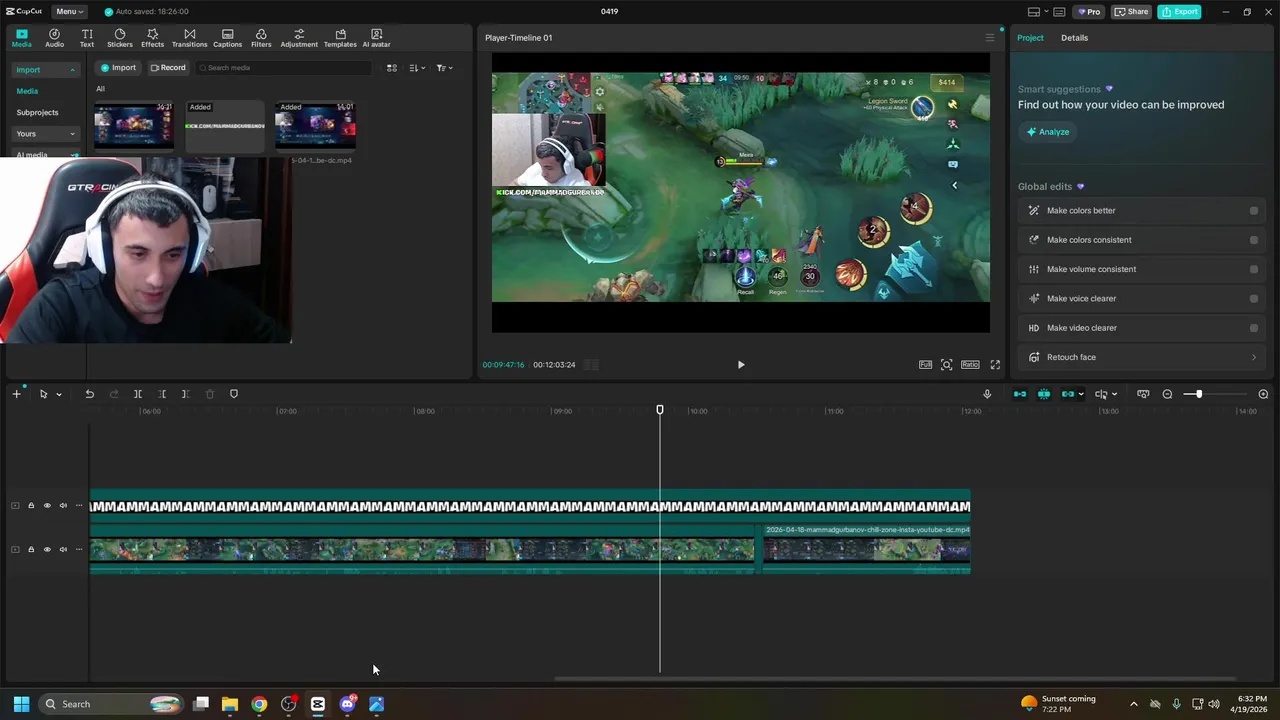Click the timeline zoom slider
The height and width of the screenshot is (720, 1280).
[1199, 394]
